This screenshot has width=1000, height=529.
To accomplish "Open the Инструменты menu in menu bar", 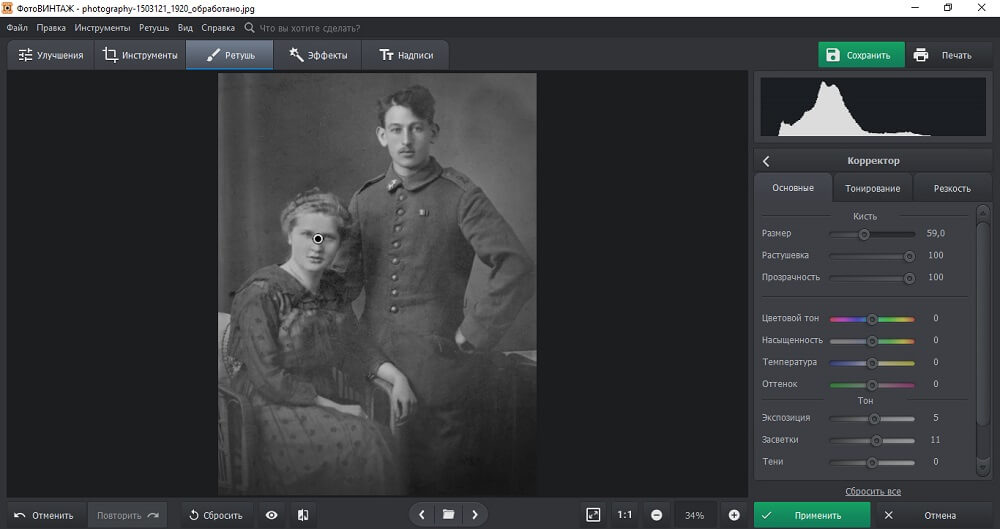I will coord(102,28).
